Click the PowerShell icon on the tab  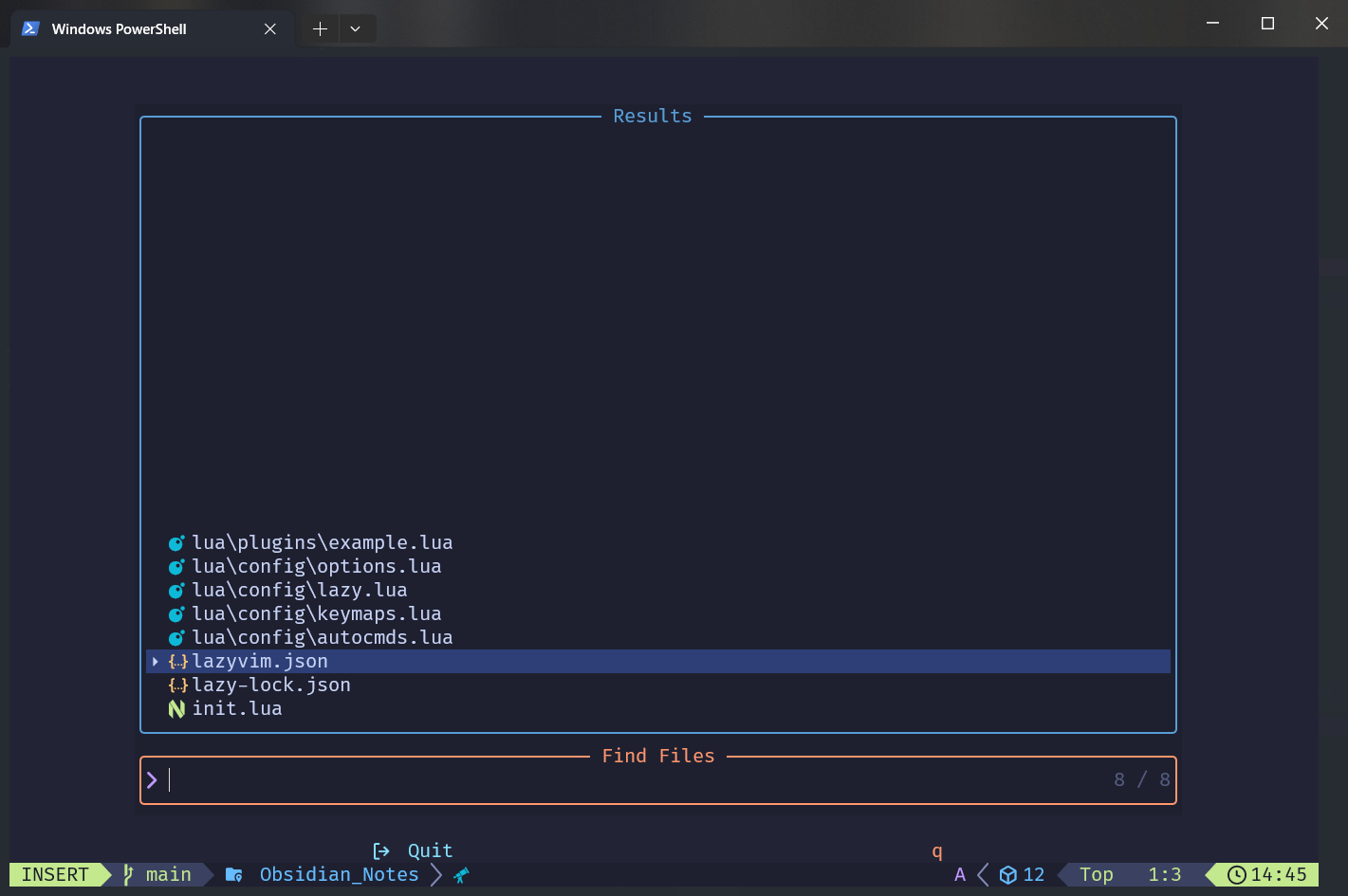point(30,28)
